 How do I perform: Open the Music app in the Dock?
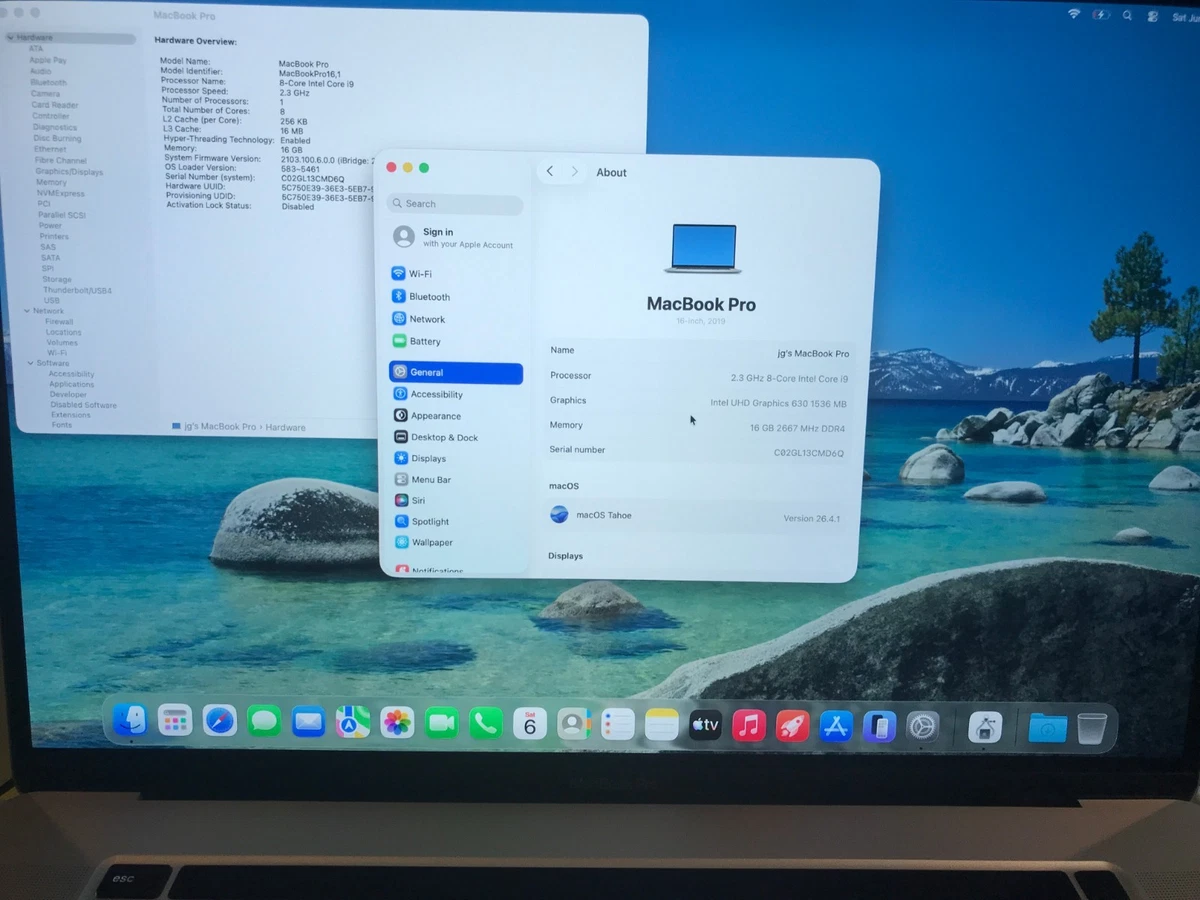[x=749, y=725]
